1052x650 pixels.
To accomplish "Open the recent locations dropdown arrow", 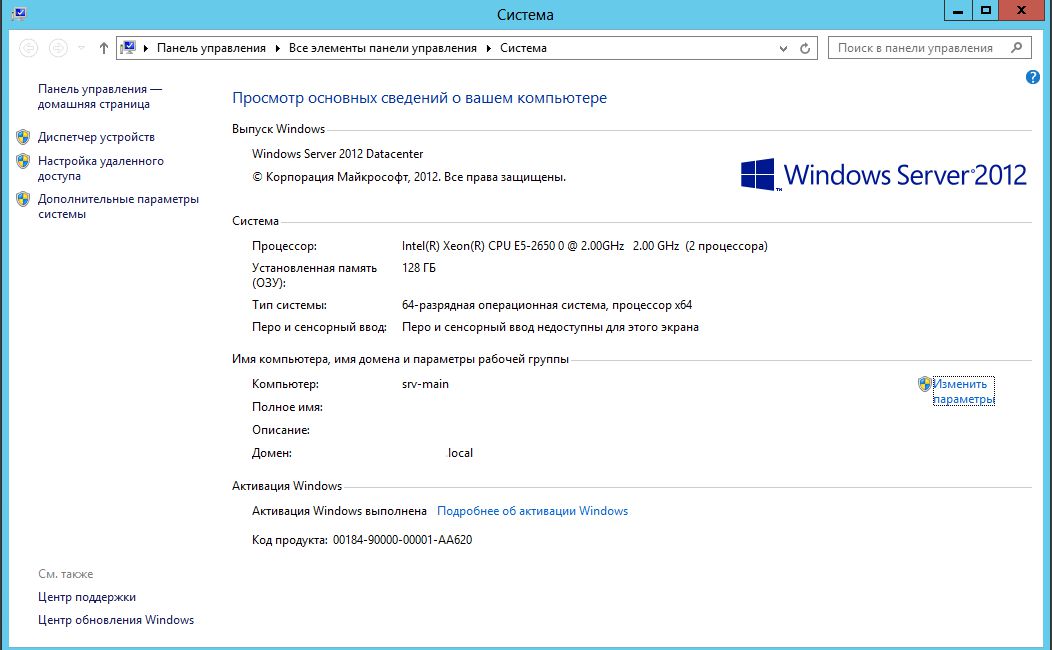I will click(81, 48).
